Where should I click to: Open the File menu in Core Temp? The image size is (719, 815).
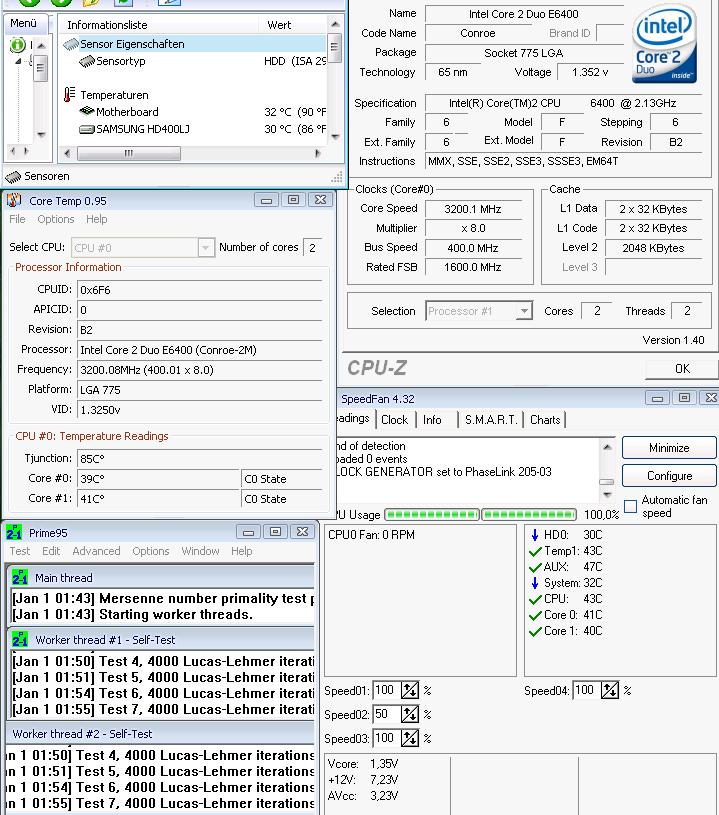[17, 219]
